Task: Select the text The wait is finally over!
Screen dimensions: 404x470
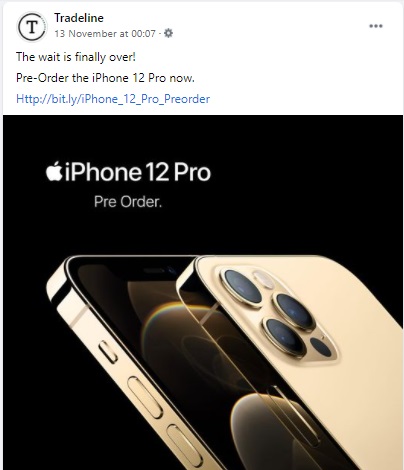Action: [76, 57]
